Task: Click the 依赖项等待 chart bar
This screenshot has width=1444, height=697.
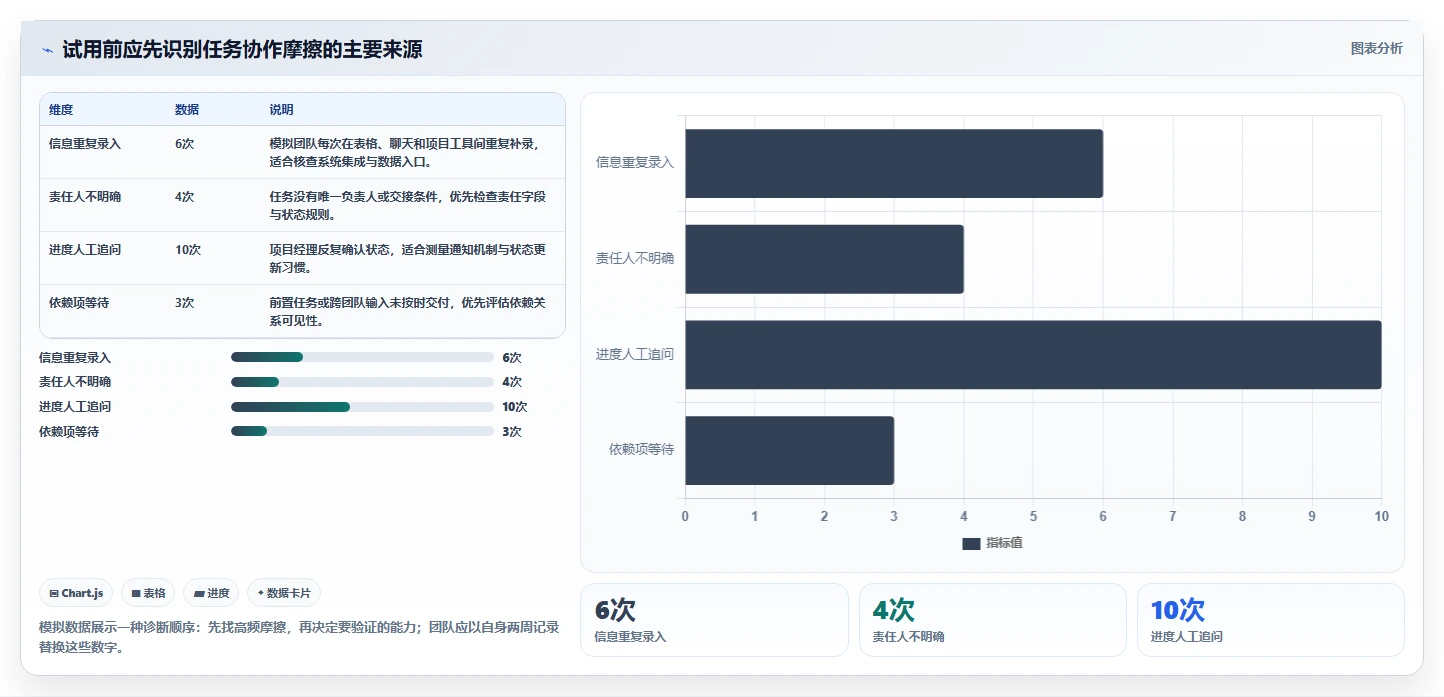Action: (x=789, y=450)
